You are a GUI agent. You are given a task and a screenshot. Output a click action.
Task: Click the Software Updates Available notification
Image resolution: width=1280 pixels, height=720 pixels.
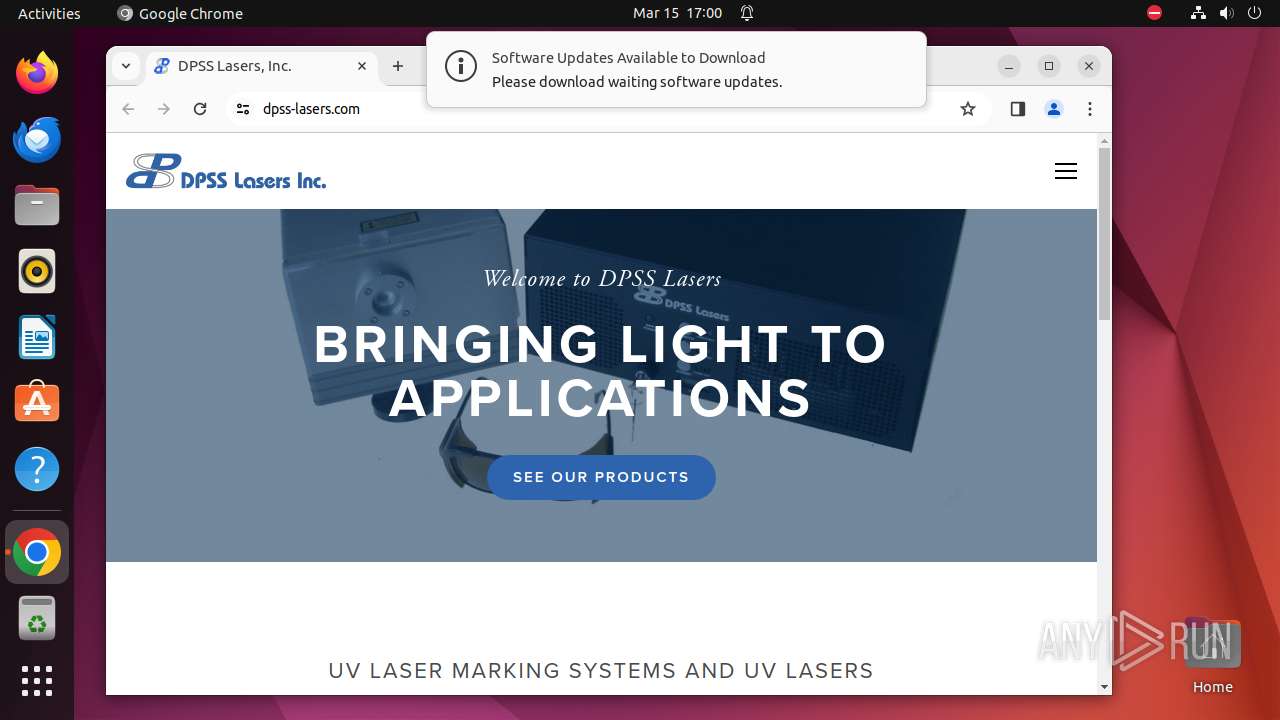pos(676,69)
